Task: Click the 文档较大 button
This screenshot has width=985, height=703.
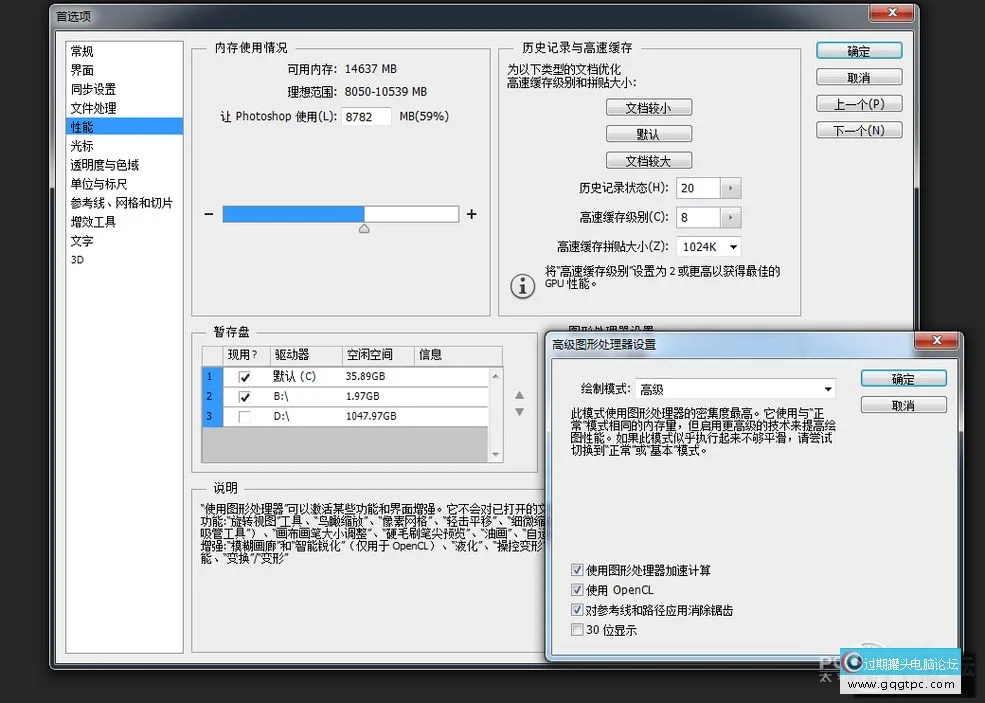Action: (648, 161)
